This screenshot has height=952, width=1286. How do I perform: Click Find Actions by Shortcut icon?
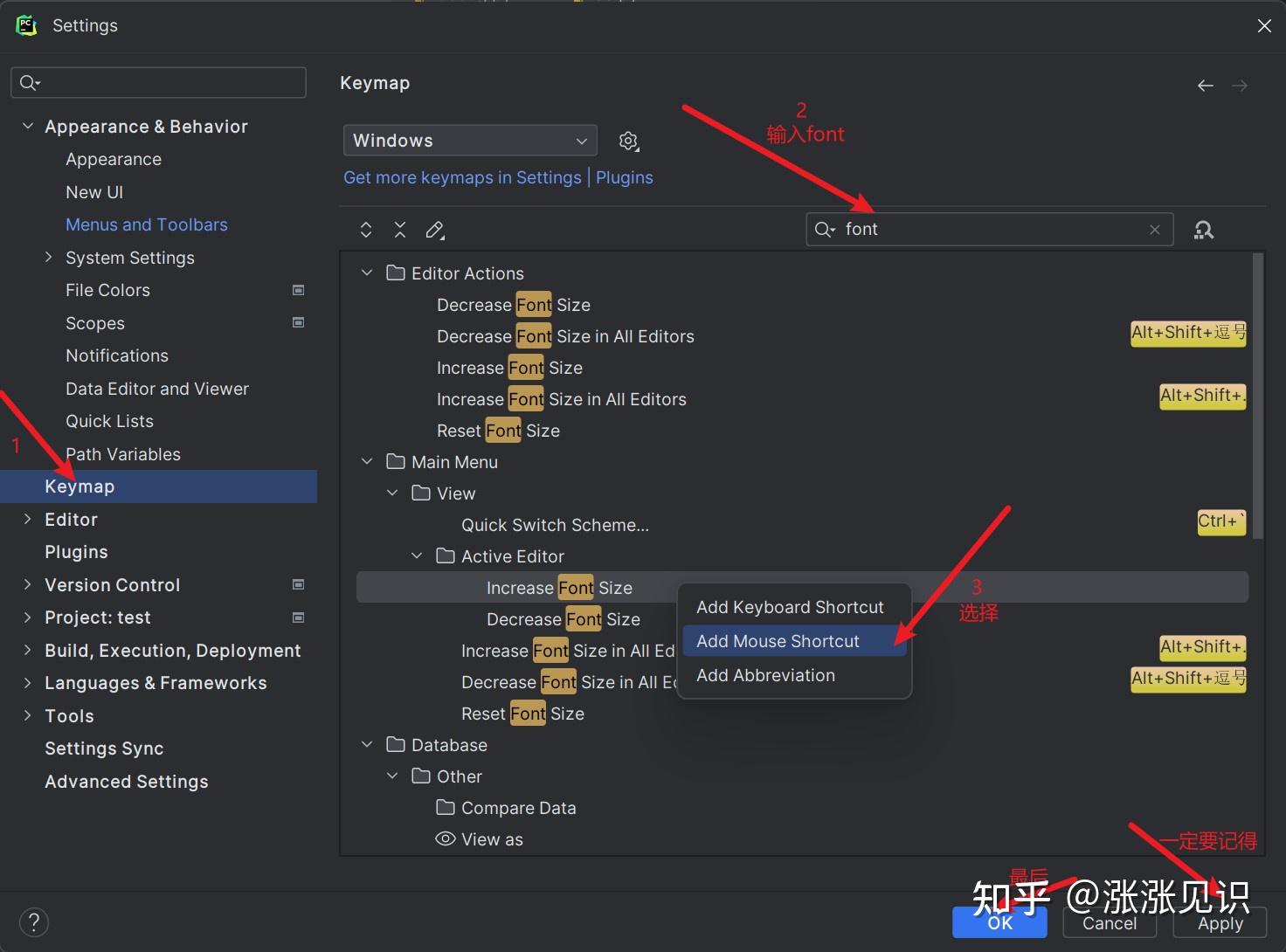1204,230
